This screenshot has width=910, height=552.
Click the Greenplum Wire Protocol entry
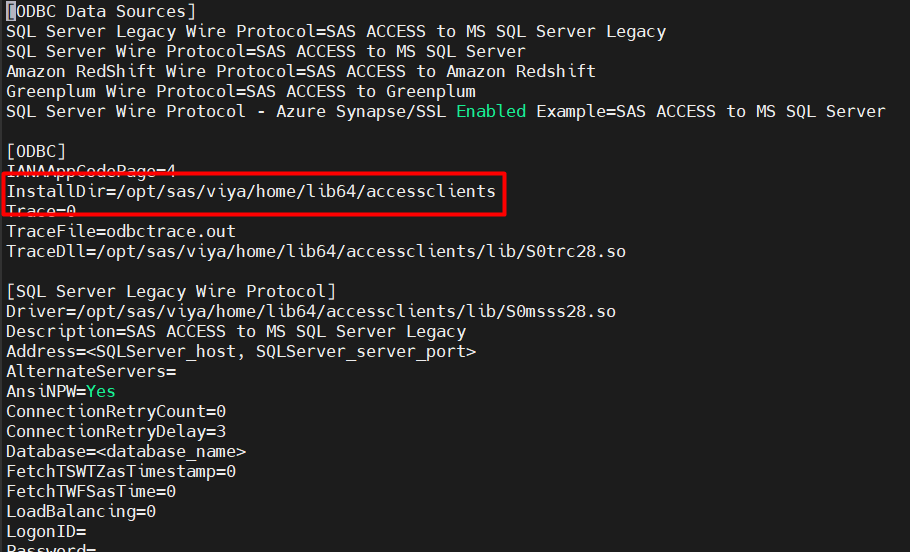pos(241,91)
